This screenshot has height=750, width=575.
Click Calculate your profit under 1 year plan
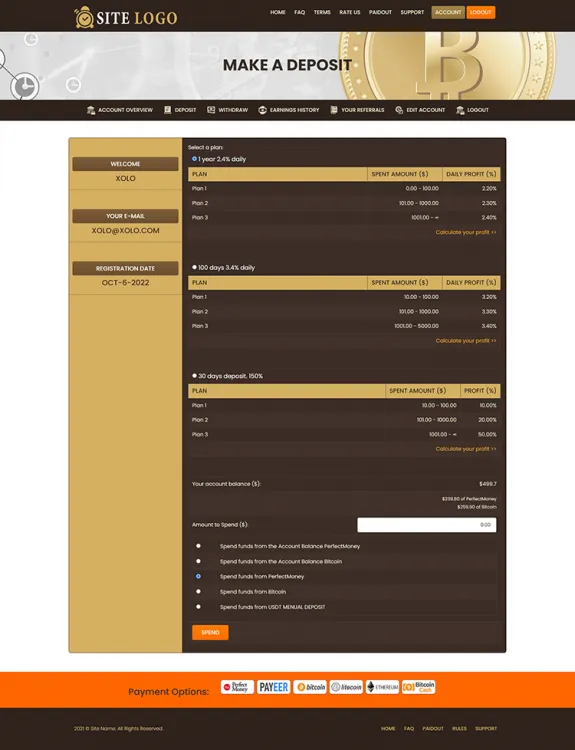(x=466, y=232)
